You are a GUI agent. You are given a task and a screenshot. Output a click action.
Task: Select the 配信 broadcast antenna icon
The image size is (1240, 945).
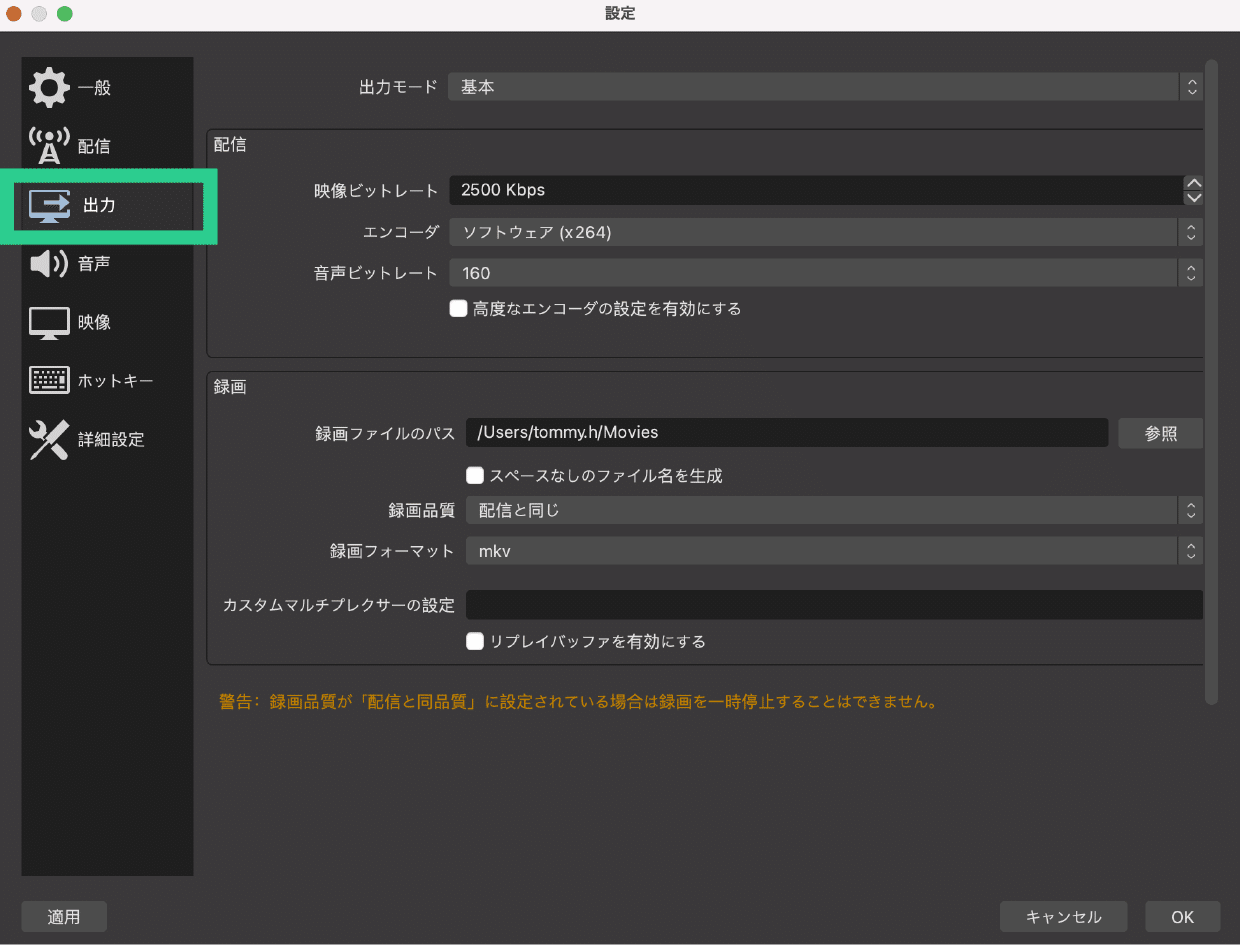49,146
